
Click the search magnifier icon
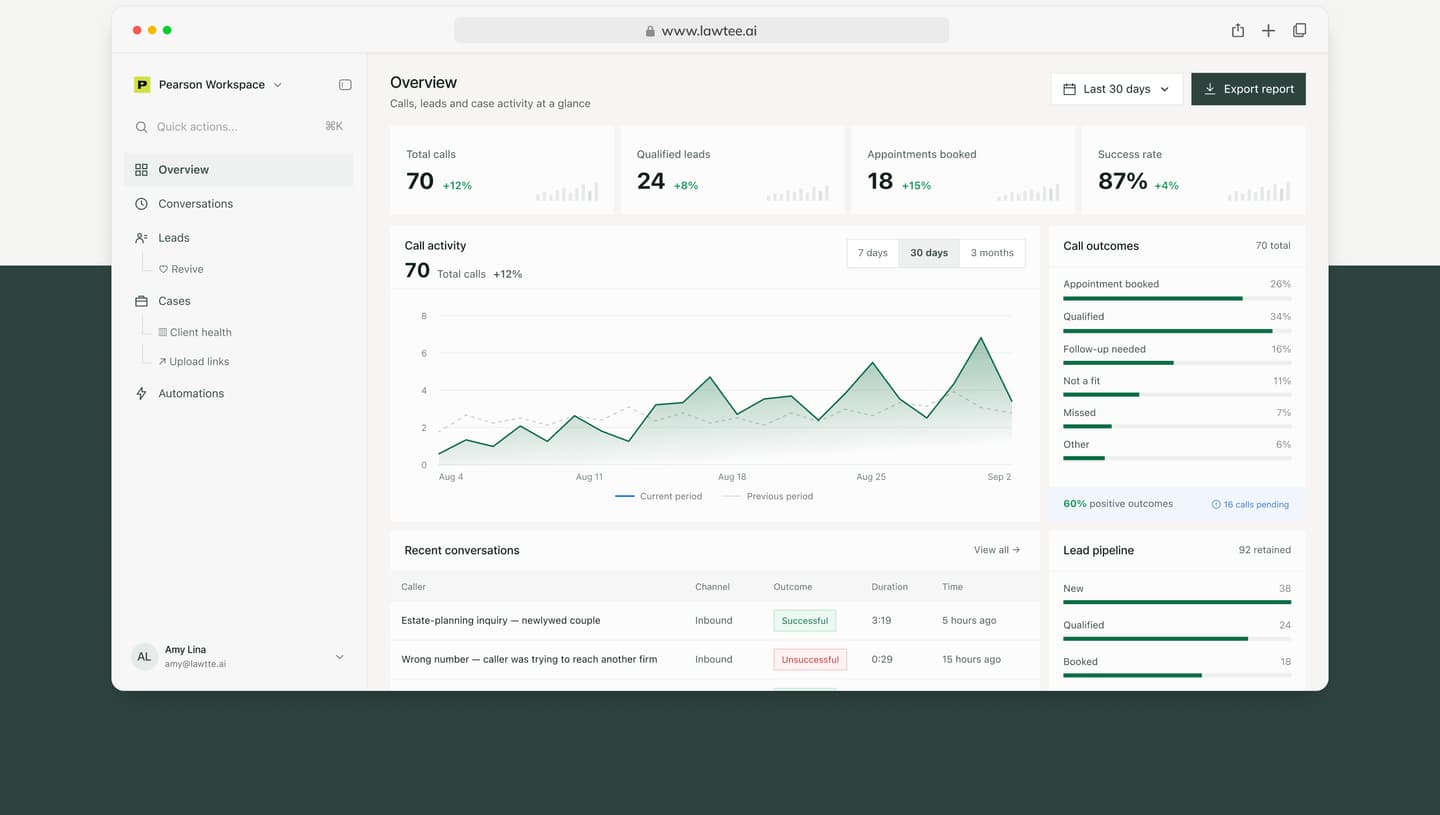point(142,127)
